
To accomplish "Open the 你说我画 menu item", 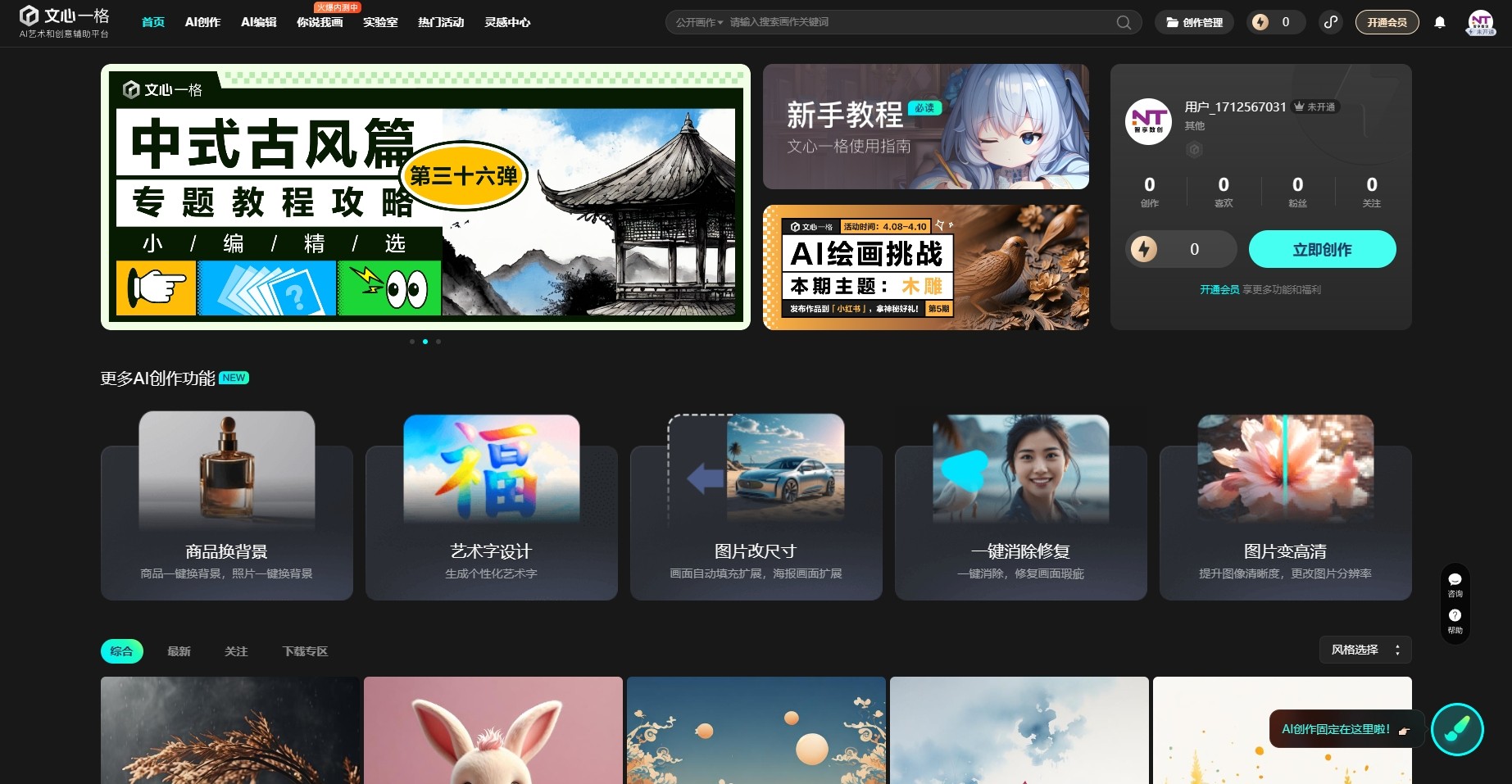I will click(320, 22).
